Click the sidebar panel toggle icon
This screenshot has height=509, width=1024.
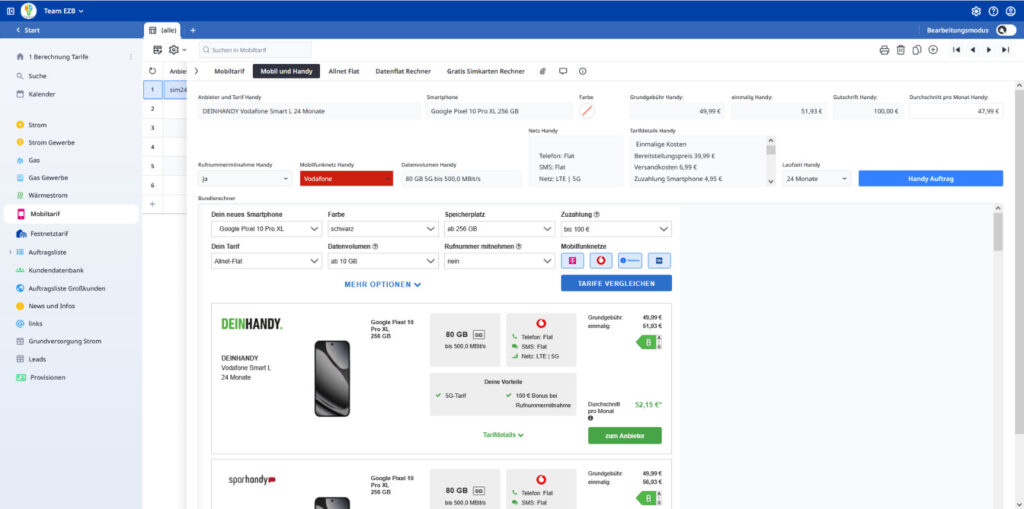pyautogui.click(x=10, y=11)
